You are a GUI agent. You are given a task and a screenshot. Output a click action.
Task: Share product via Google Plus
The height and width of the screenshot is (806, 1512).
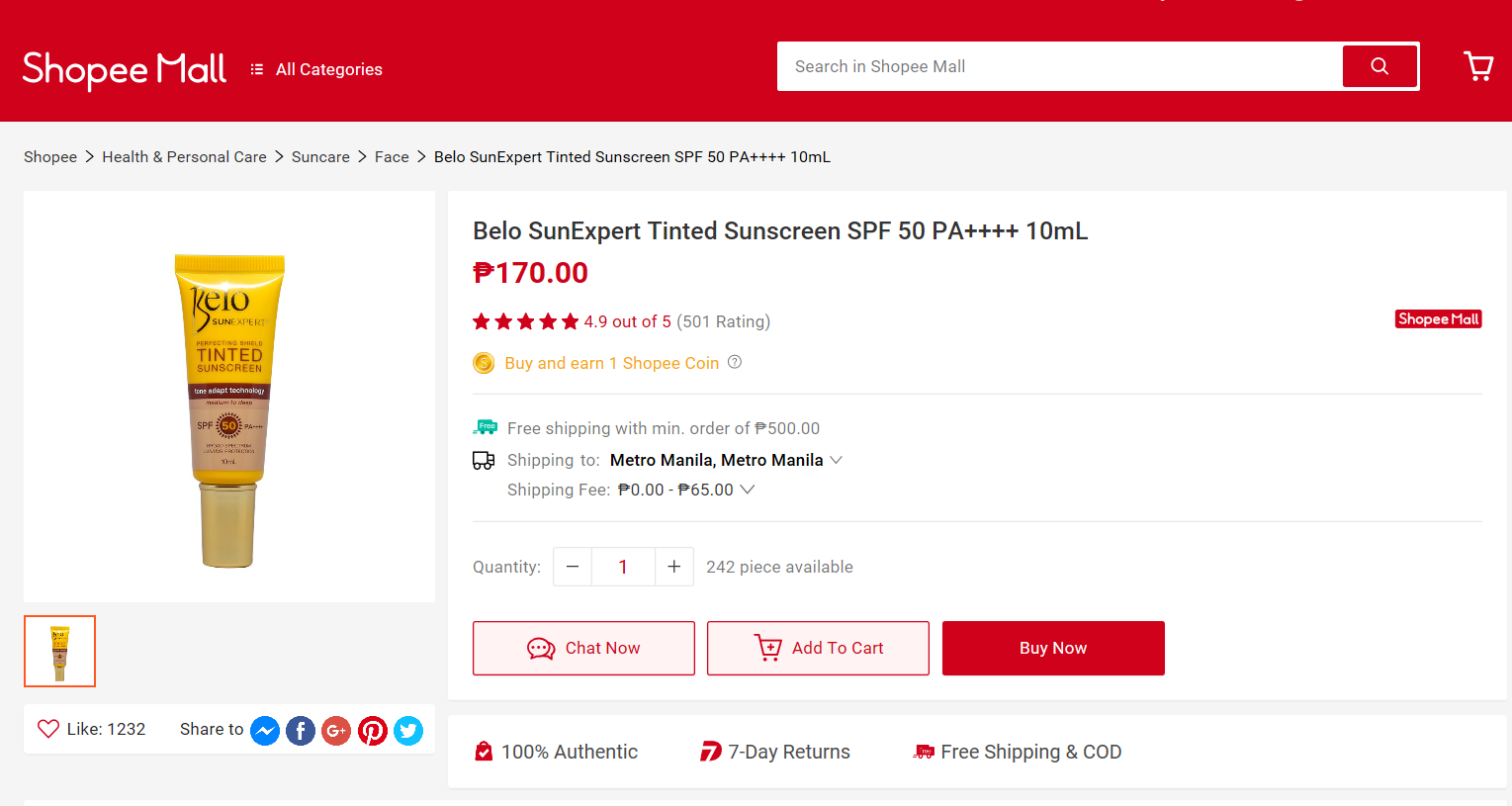pos(336,731)
